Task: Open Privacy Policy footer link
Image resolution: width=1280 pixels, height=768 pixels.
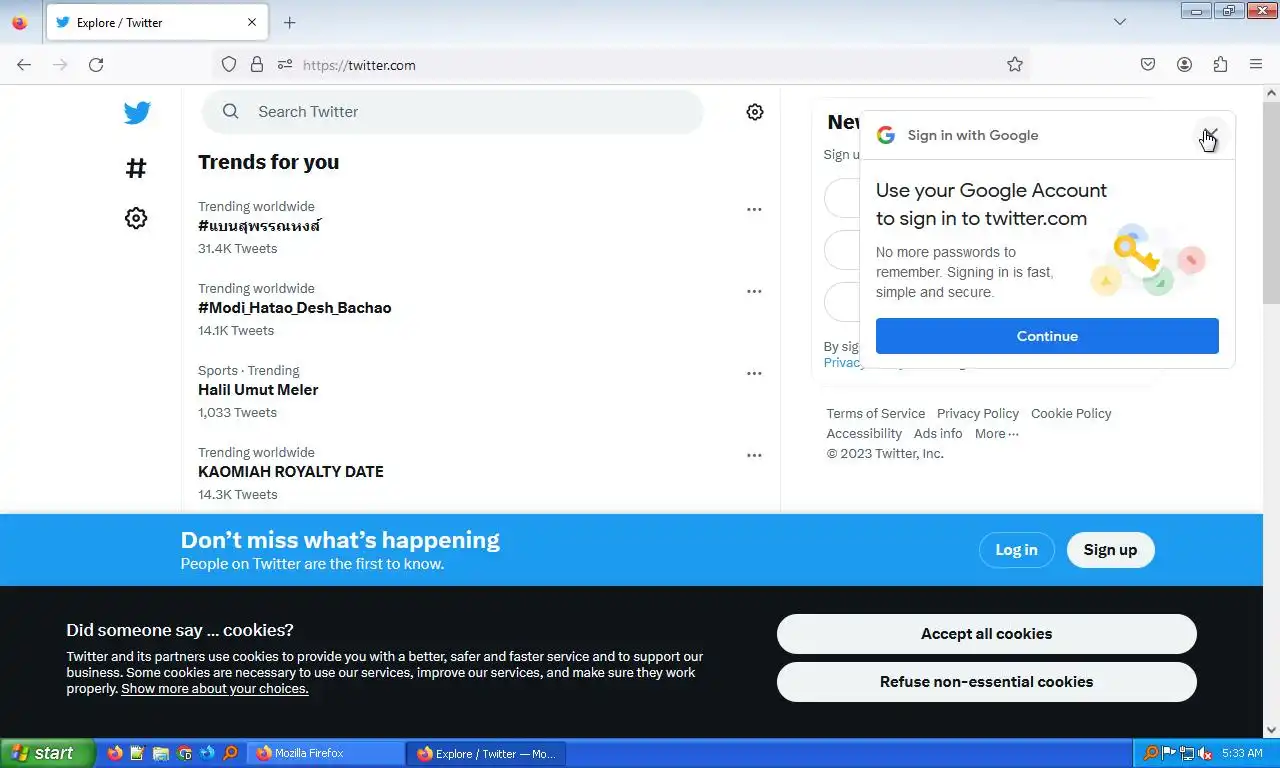Action: point(978,414)
